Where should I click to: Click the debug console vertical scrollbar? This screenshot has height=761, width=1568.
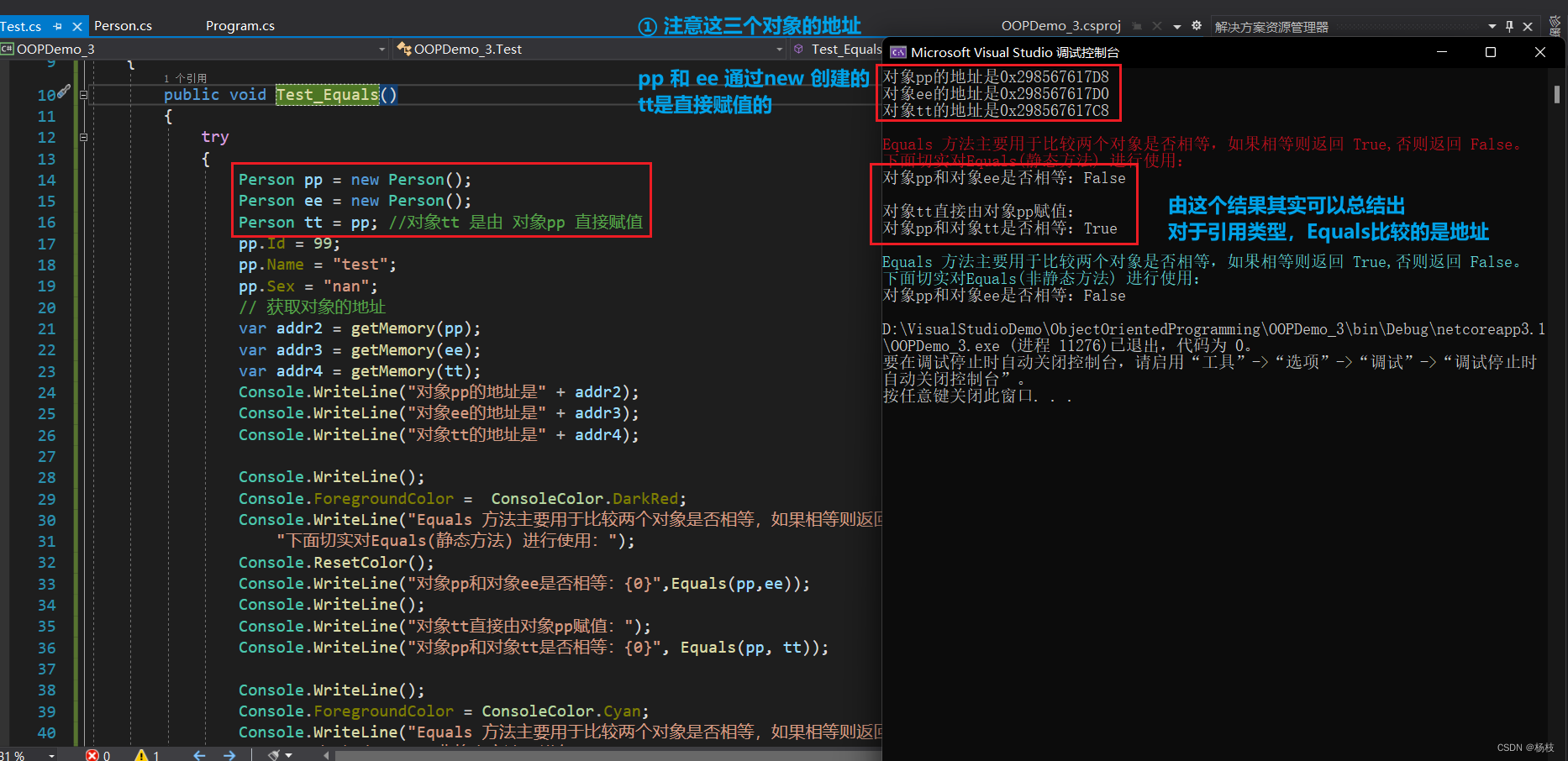1557,93
